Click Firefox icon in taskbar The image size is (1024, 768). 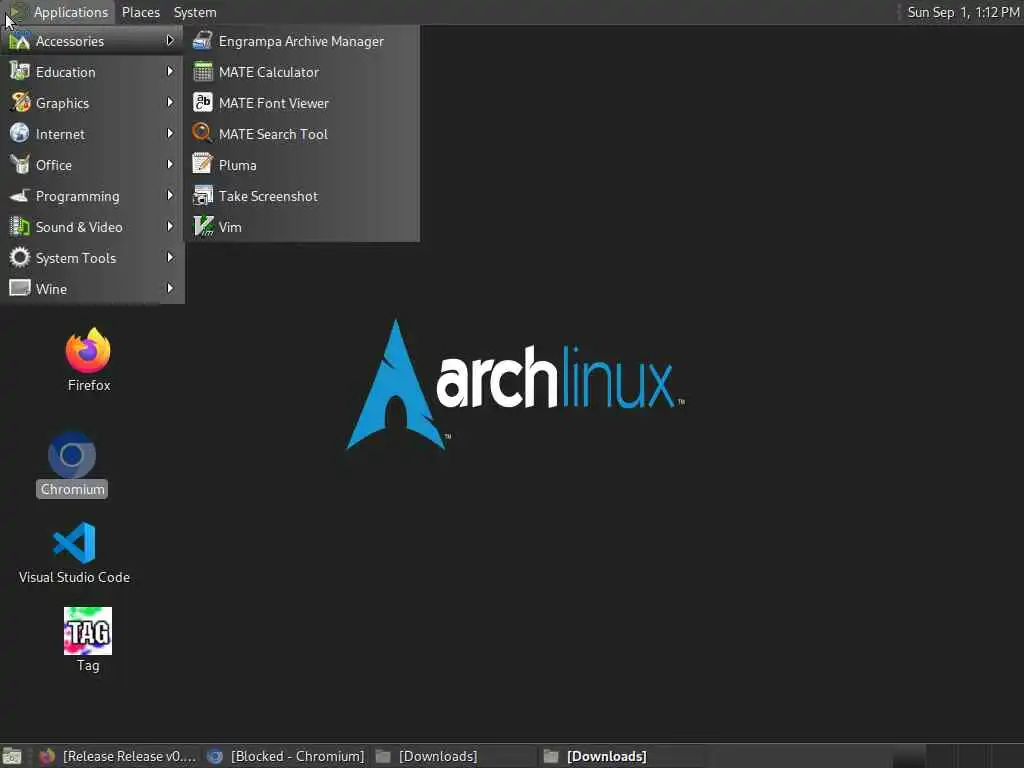(x=46, y=756)
